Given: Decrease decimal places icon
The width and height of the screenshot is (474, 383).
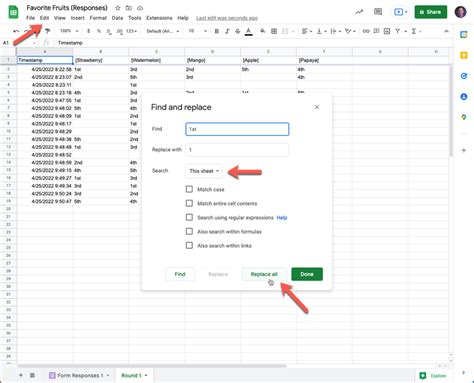Looking at the screenshot, I should click(109, 31).
